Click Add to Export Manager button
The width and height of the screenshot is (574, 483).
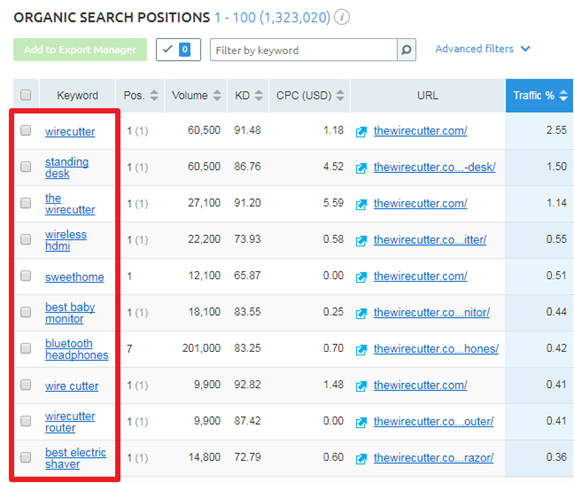click(80, 49)
